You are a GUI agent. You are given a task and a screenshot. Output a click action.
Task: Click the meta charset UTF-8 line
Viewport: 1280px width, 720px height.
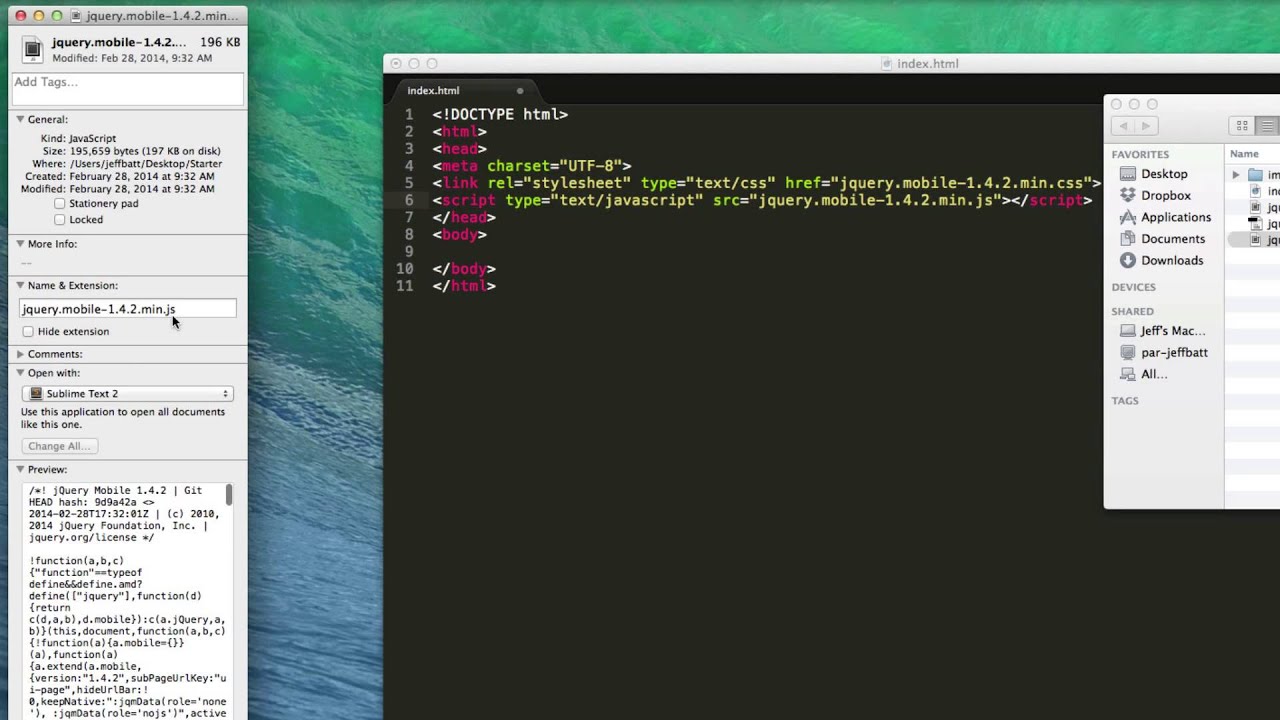tap(532, 166)
